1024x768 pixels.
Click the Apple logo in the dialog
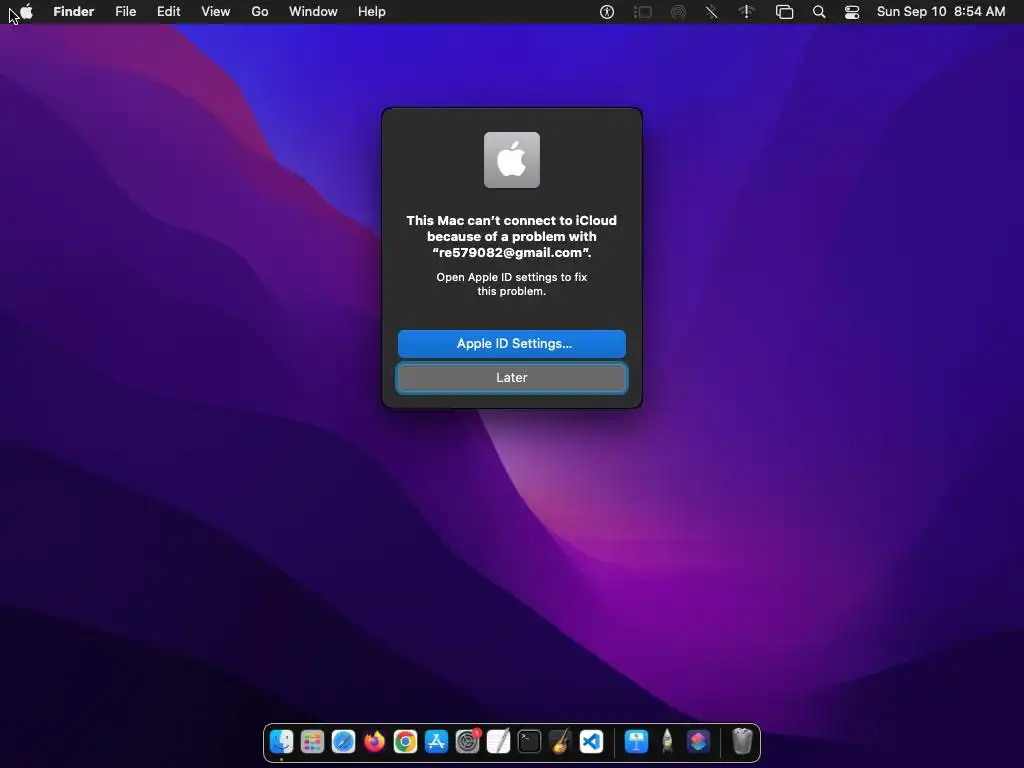[x=511, y=160]
